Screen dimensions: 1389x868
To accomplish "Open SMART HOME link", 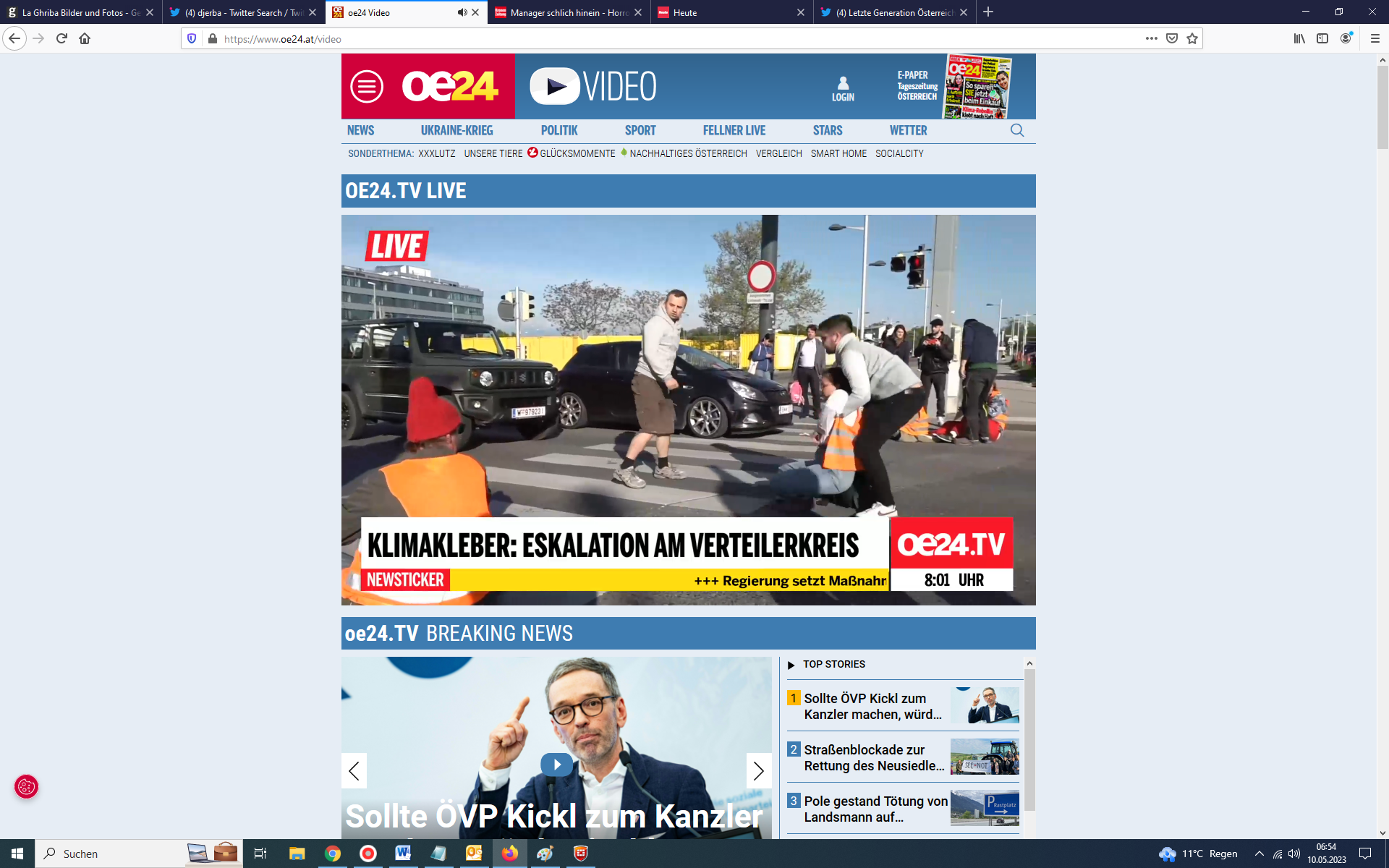I will [838, 153].
